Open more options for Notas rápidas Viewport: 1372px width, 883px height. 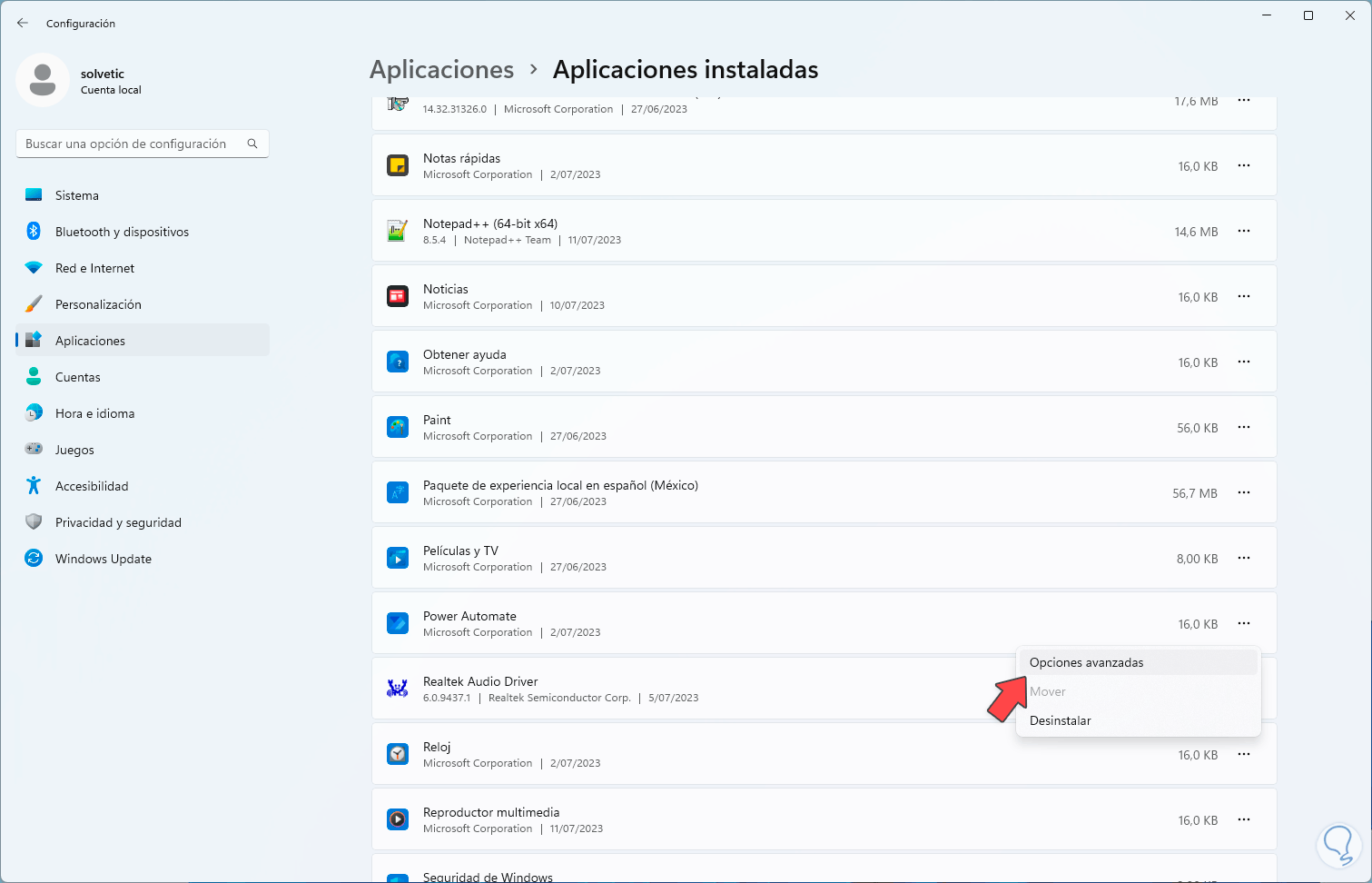pyautogui.click(x=1244, y=165)
